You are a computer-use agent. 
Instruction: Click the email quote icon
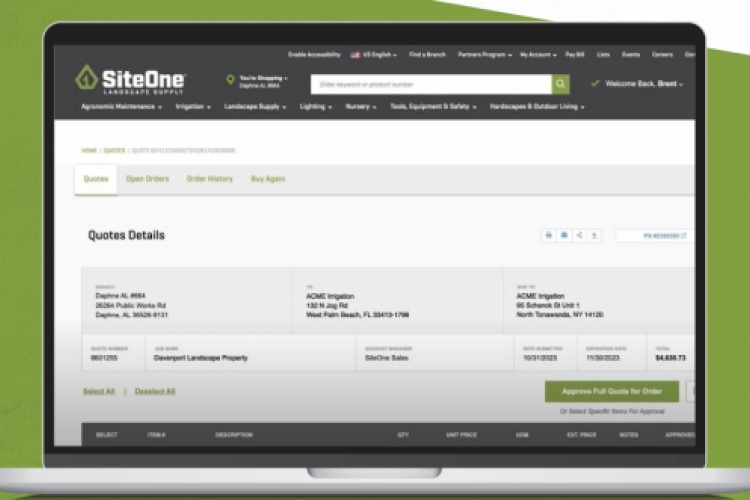pyautogui.click(x=564, y=235)
